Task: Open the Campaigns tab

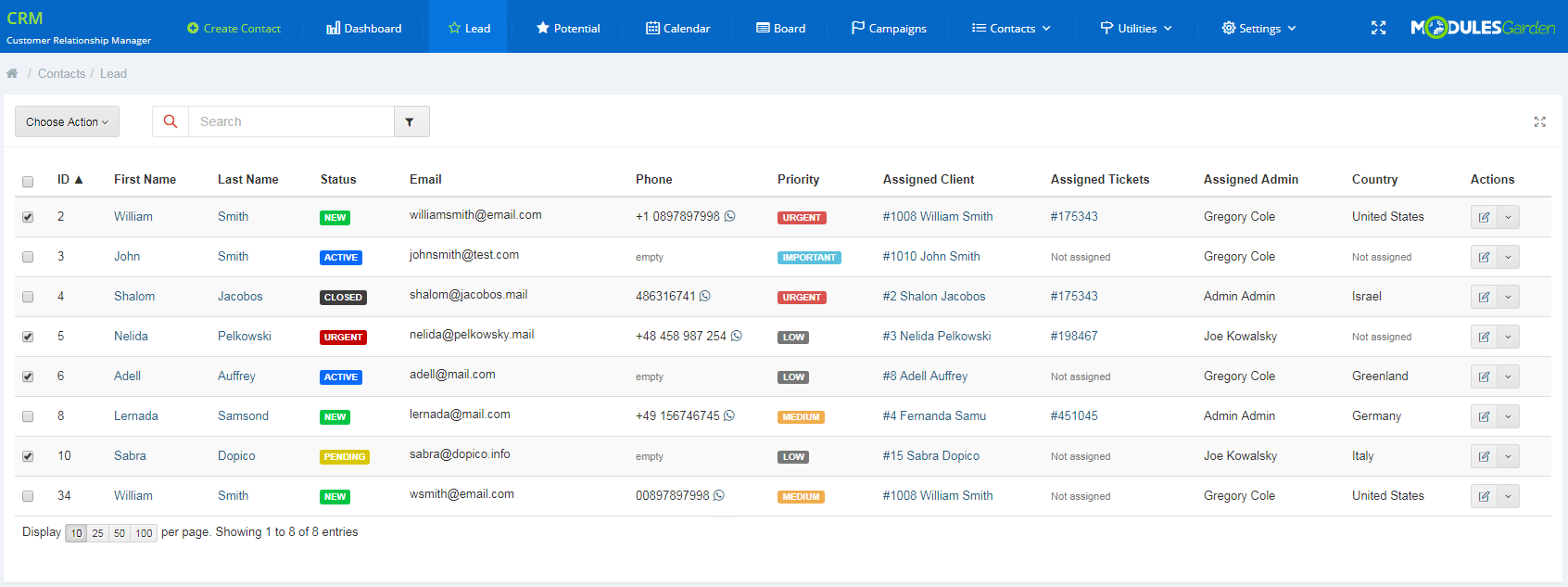Action: point(889,28)
